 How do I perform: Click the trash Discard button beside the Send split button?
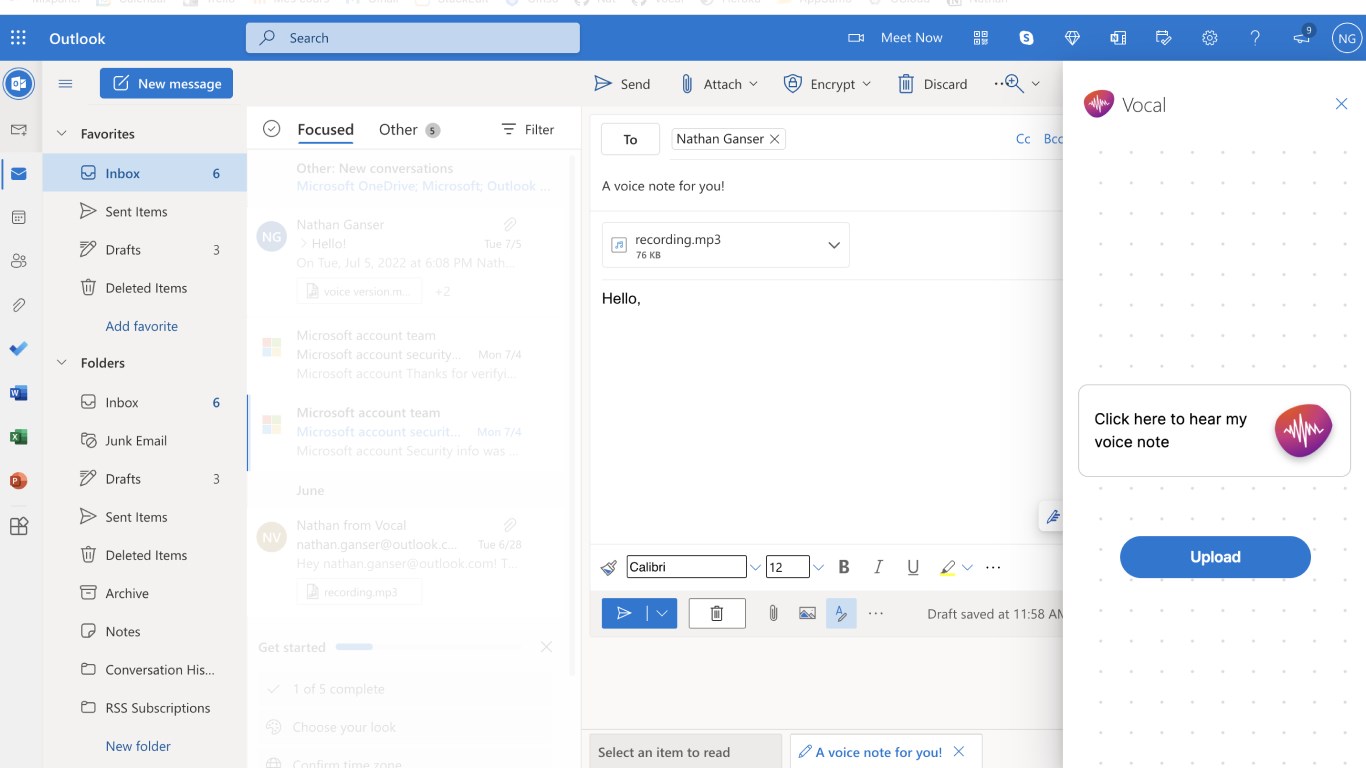[x=717, y=613]
